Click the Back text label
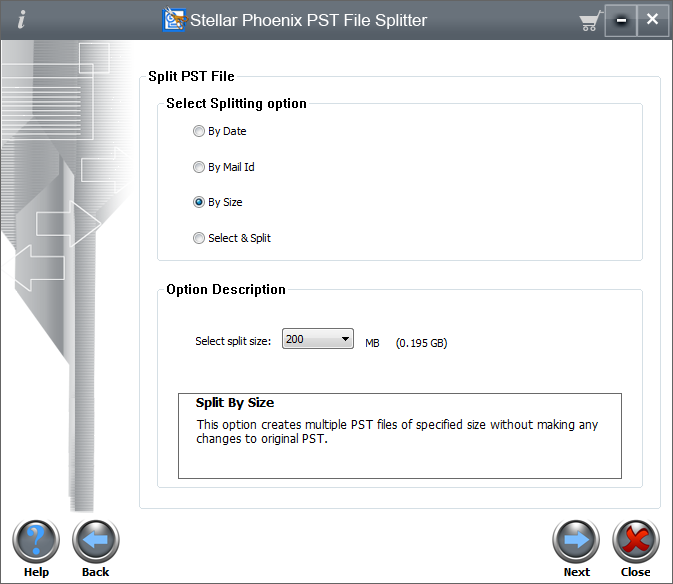This screenshot has width=673, height=584. coord(96,572)
